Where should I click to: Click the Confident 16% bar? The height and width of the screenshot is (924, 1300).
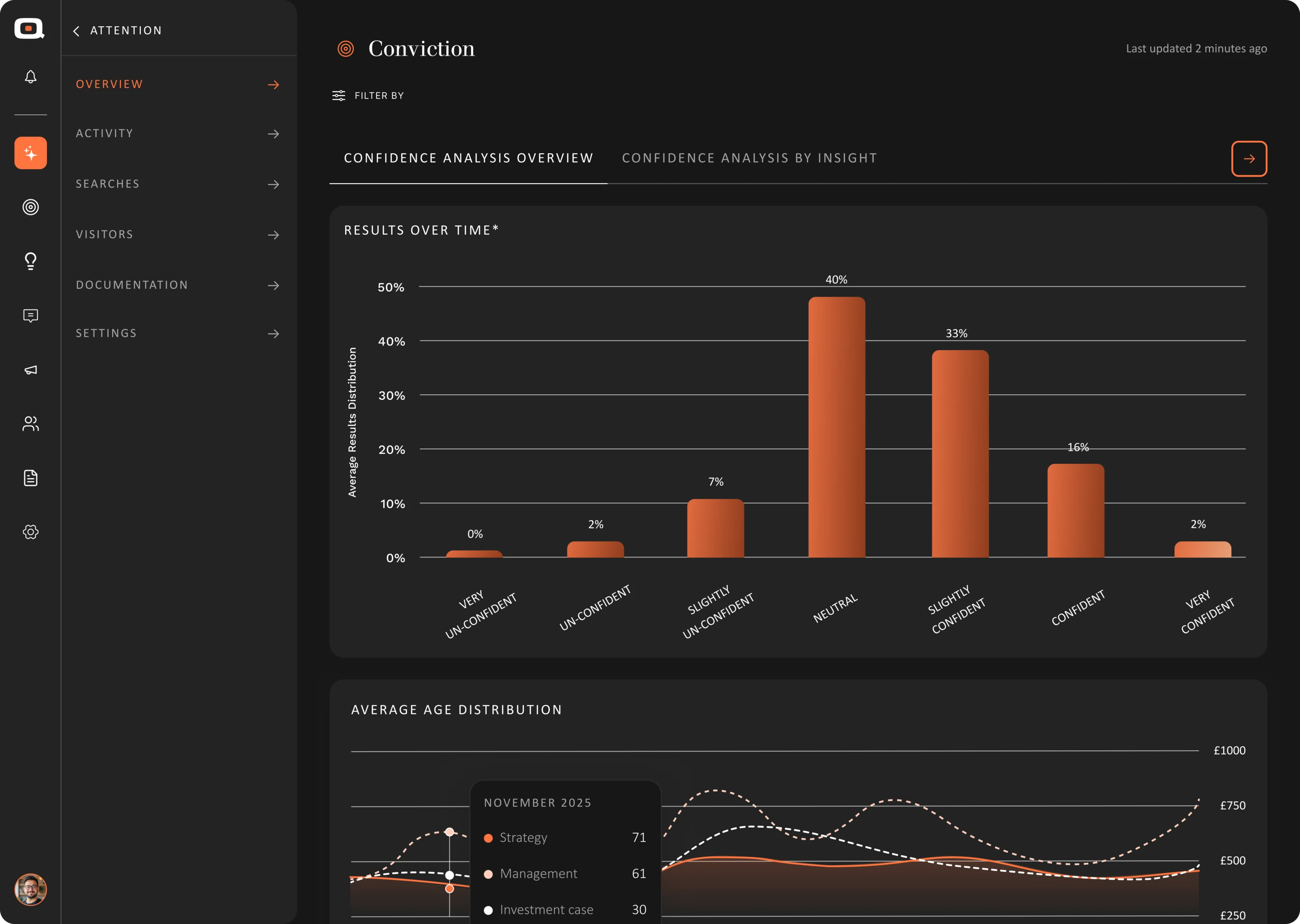click(x=1076, y=510)
